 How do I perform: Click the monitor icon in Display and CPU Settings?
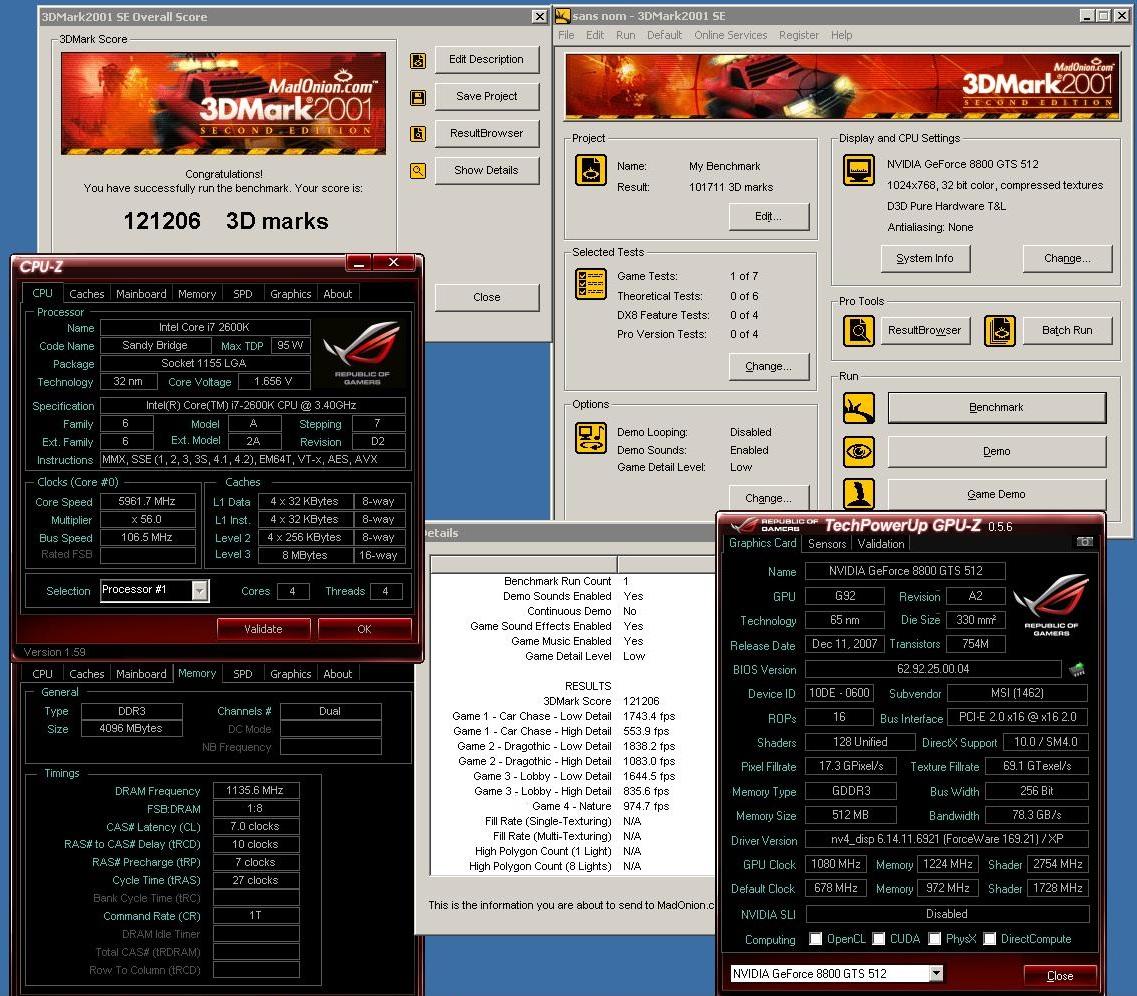[x=859, y=170]
